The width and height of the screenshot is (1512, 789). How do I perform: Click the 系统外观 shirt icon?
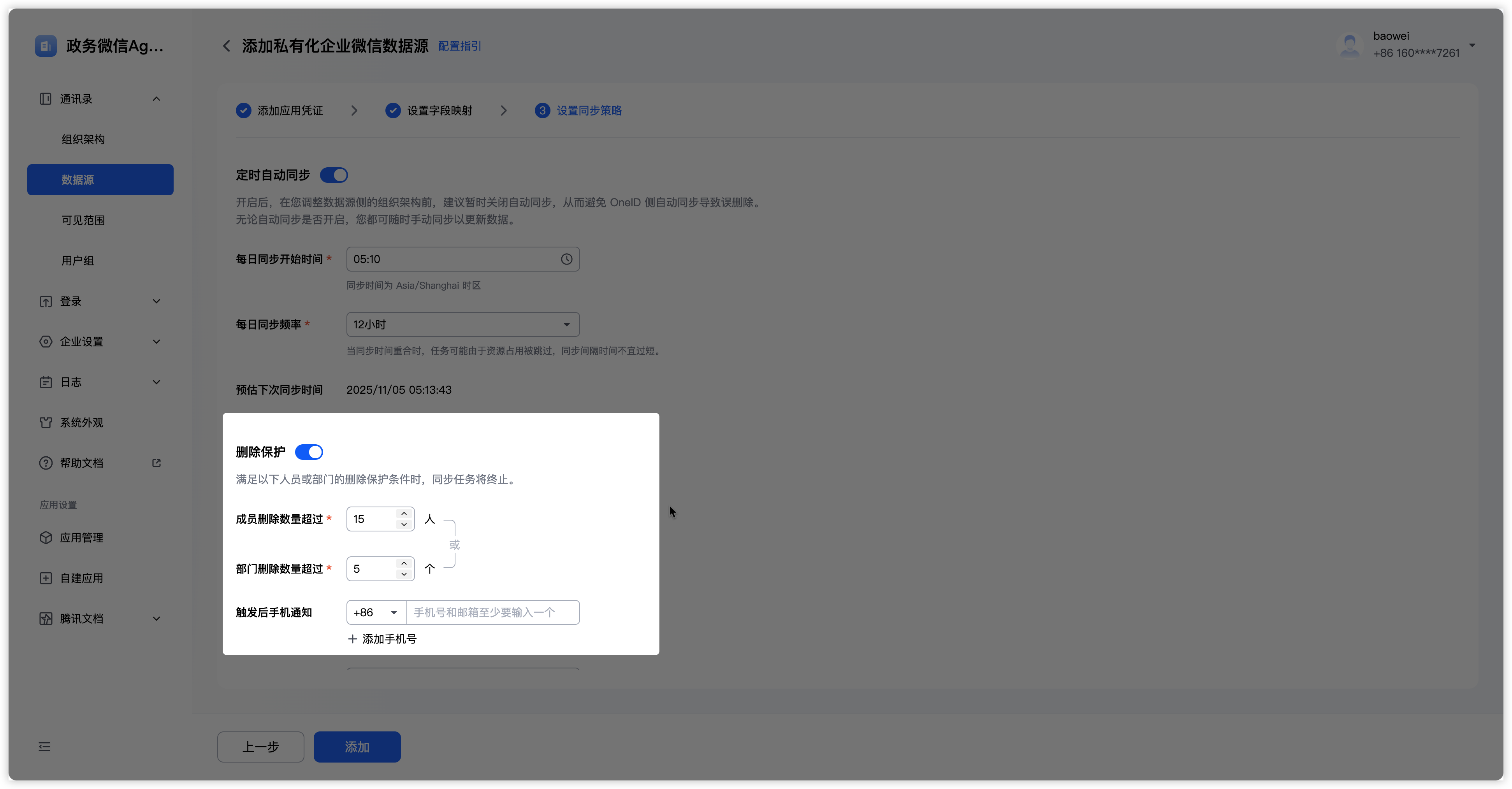coord(46,423)
